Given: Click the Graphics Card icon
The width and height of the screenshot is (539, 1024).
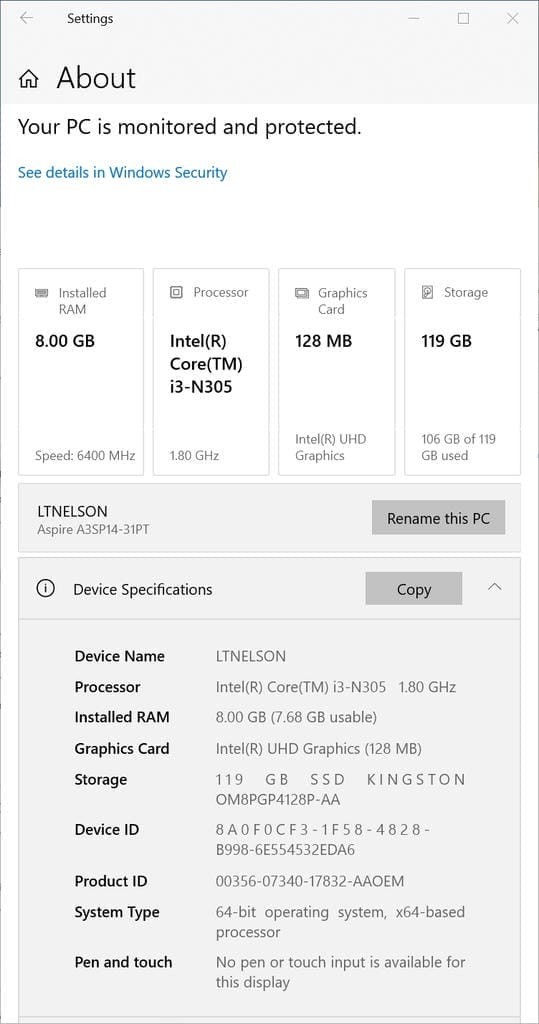Looking at the screenshot, I should [301, 293].
